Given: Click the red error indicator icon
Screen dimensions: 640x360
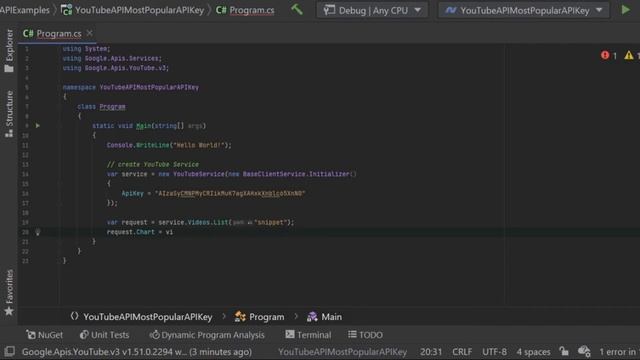Looking at the screenshot, I should click(x=605, y=55).
